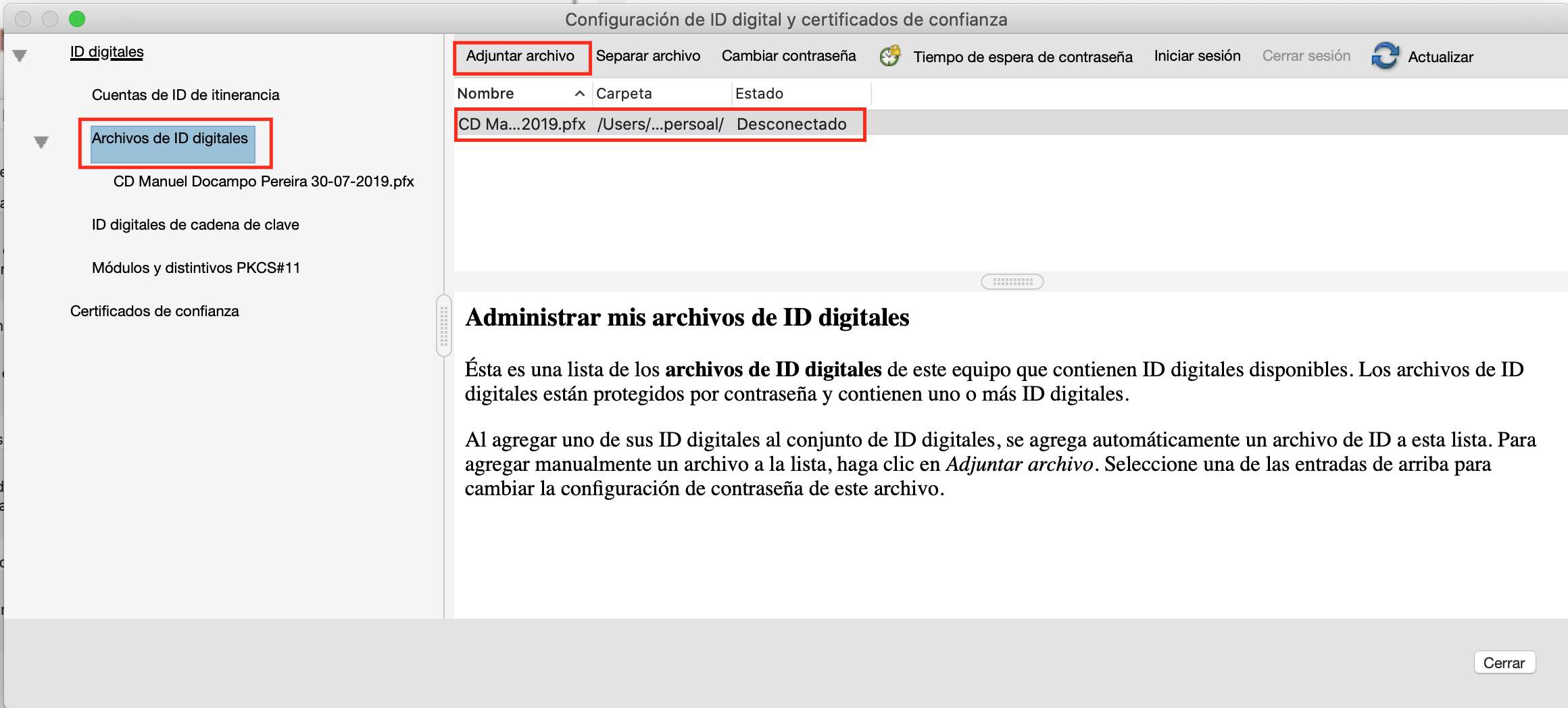Click the Cerrar button
Image resolution: width=1568 pixels, height=708 pixels.
[1504, 663]
